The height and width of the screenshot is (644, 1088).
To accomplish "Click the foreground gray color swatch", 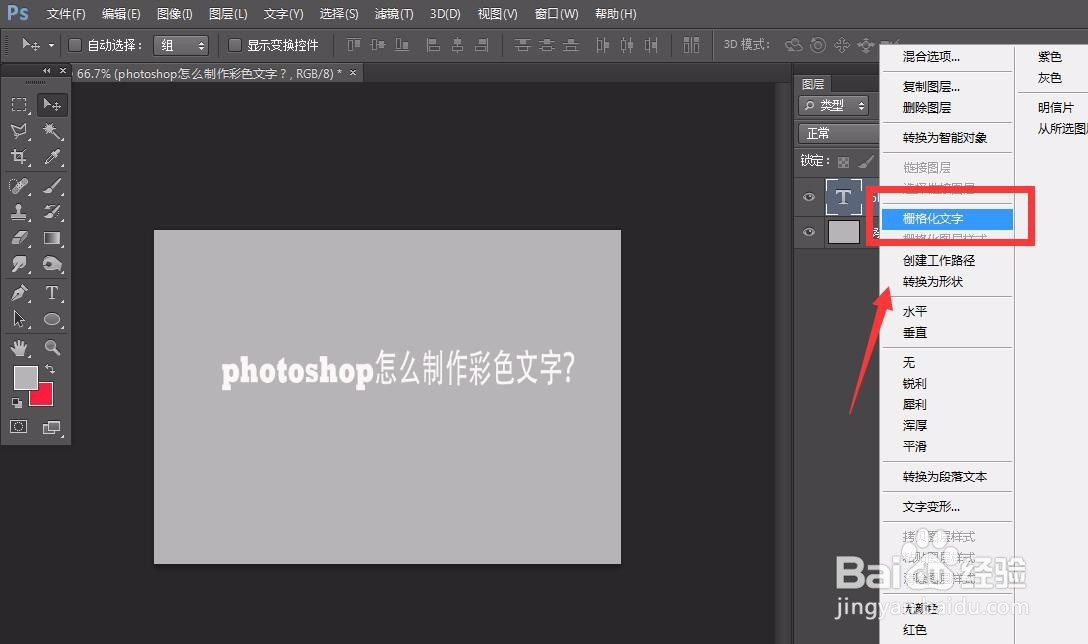I will (26, 378).
